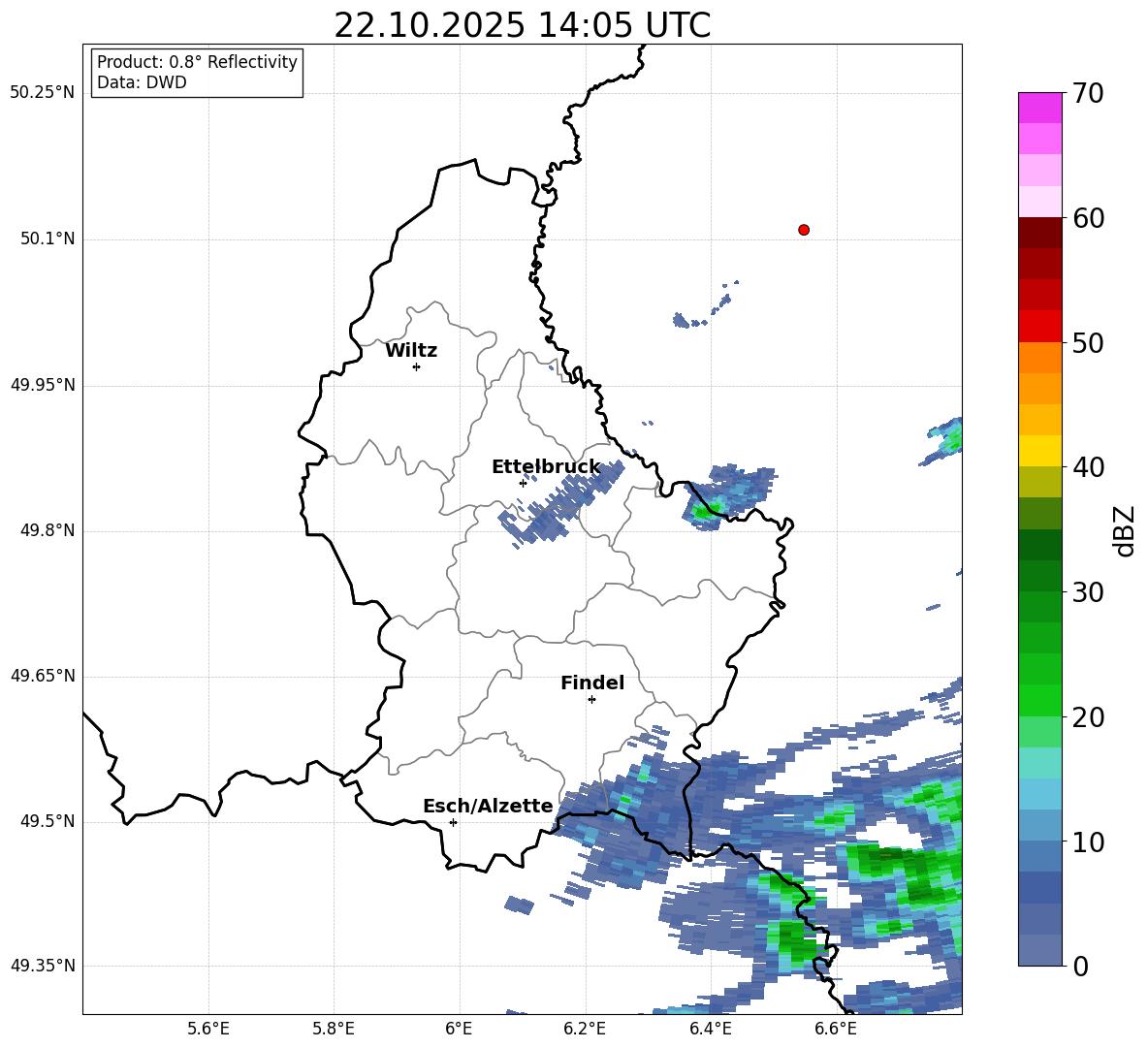Click the 50.1°N latitude label

point(48,238)
